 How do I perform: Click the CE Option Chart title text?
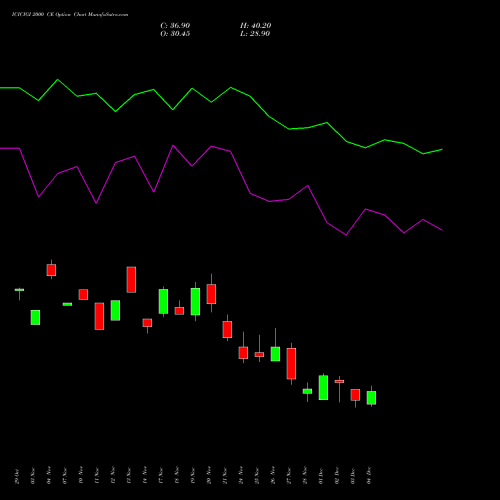(x=70, y=15)
